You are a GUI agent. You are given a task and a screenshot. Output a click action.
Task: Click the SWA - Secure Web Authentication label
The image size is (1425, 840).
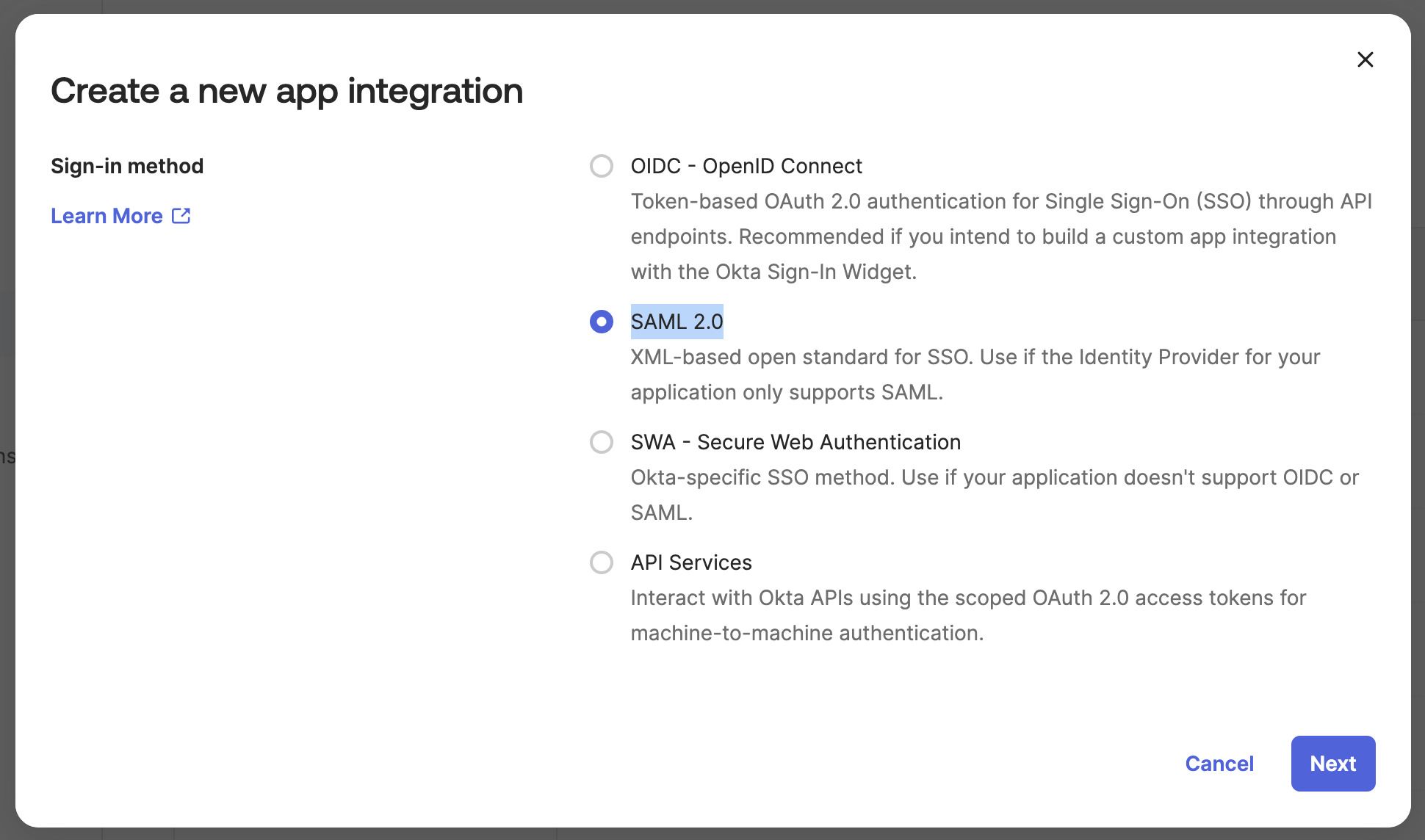point(796,442)
